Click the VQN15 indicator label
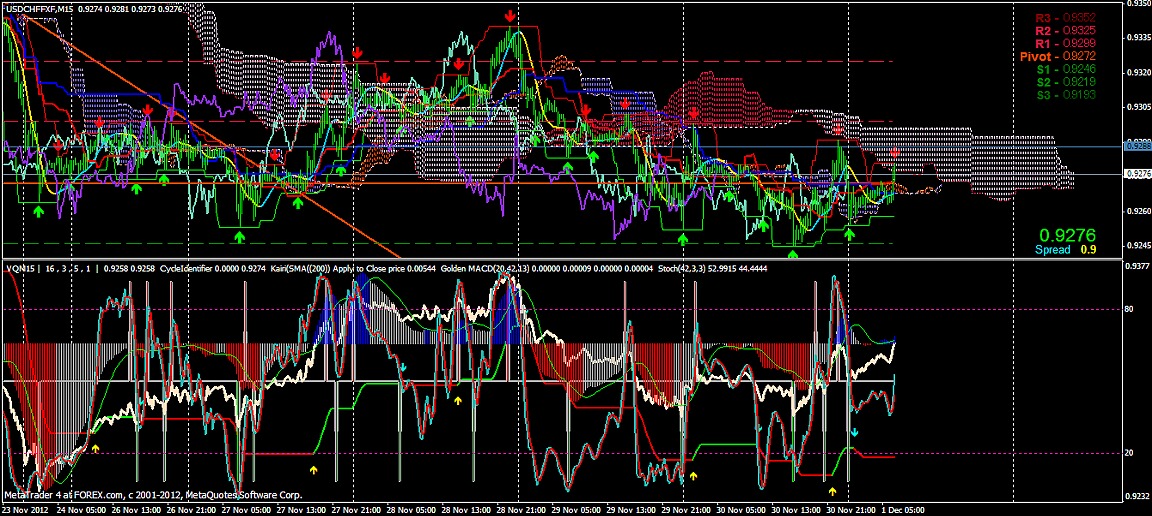Screen dimensions: 1152x516 20,269
